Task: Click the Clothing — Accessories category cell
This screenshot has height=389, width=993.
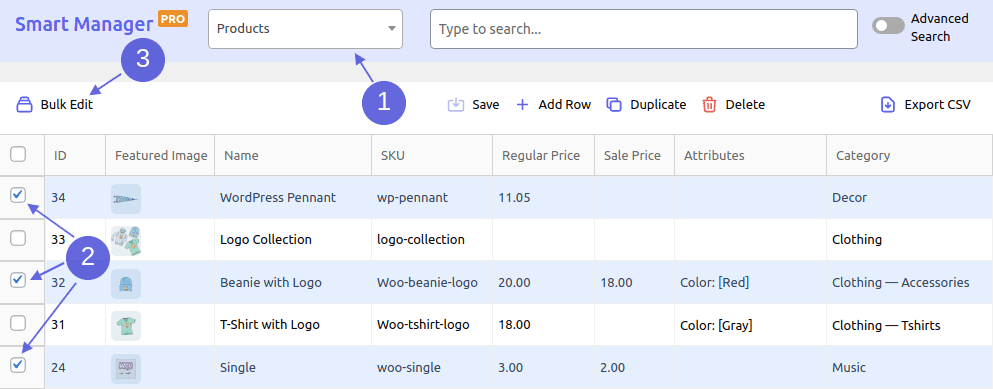Action: click(909, 283)
